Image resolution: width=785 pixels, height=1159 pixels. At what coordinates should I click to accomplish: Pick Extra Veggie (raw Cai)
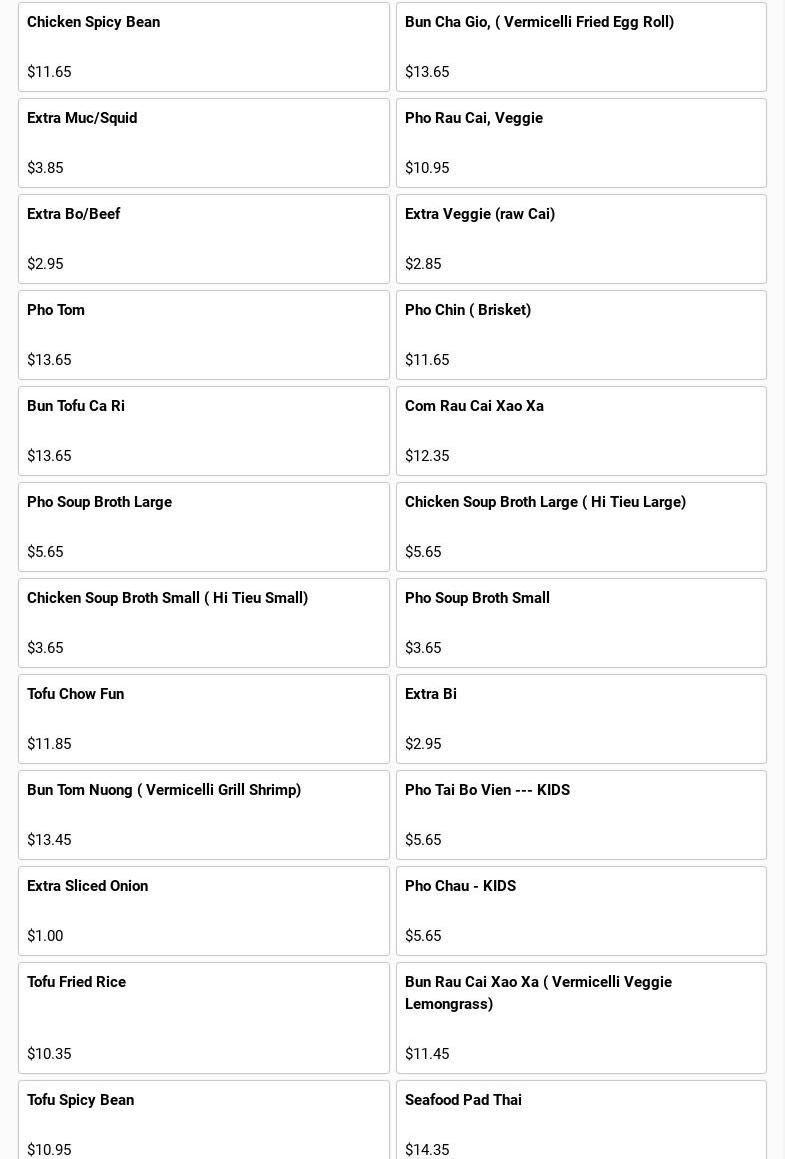point(581,239)
